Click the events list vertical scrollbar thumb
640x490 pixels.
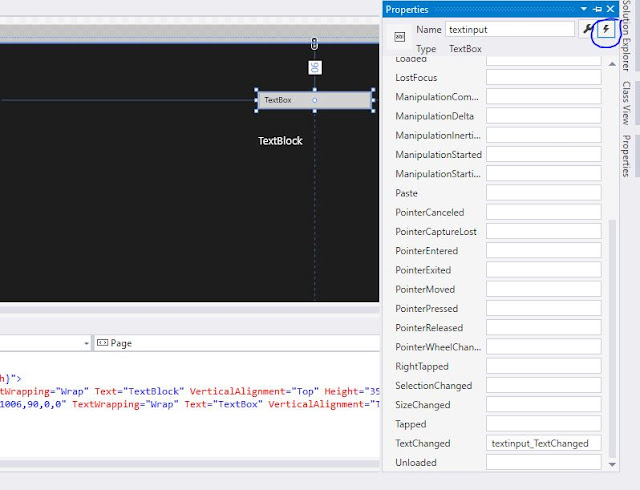pos(612,339)
